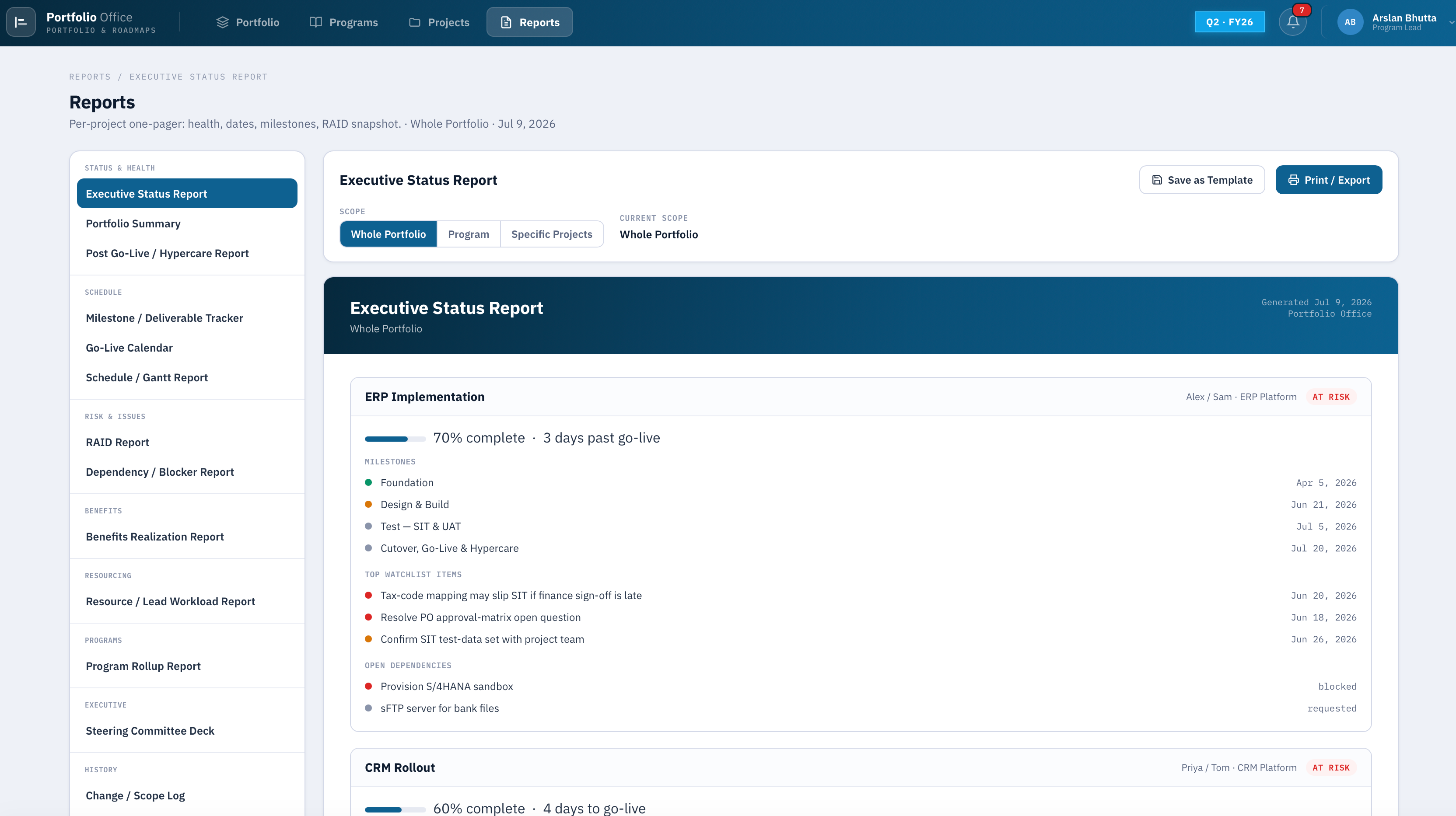The image size is (1456, 816).
Task: Click AT RISK badge on CRM Rollout
Action: click(1330, 767)
